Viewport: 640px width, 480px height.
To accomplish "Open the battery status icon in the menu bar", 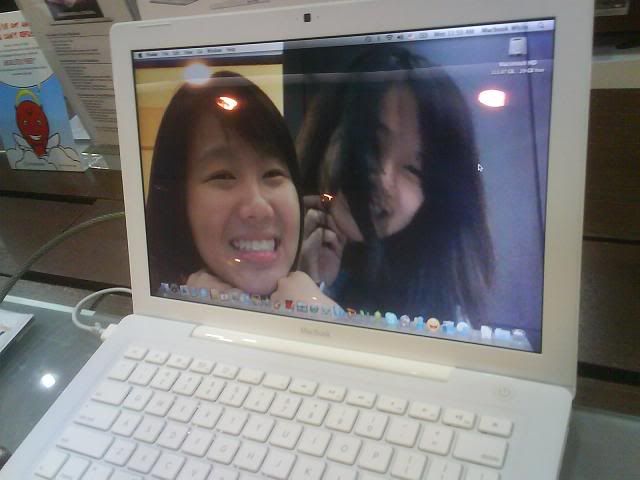I will [x=423, y=36].
